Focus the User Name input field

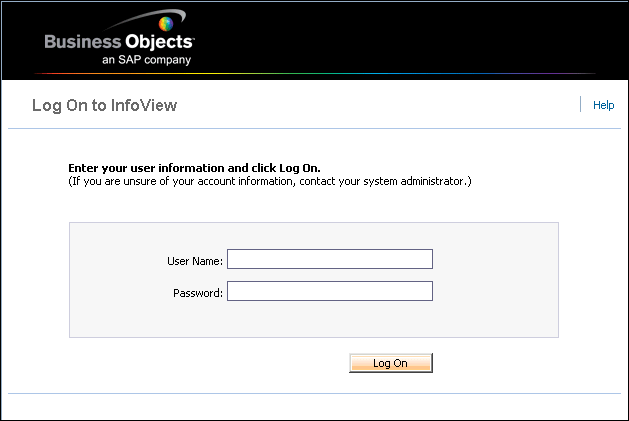coord(330,259)
